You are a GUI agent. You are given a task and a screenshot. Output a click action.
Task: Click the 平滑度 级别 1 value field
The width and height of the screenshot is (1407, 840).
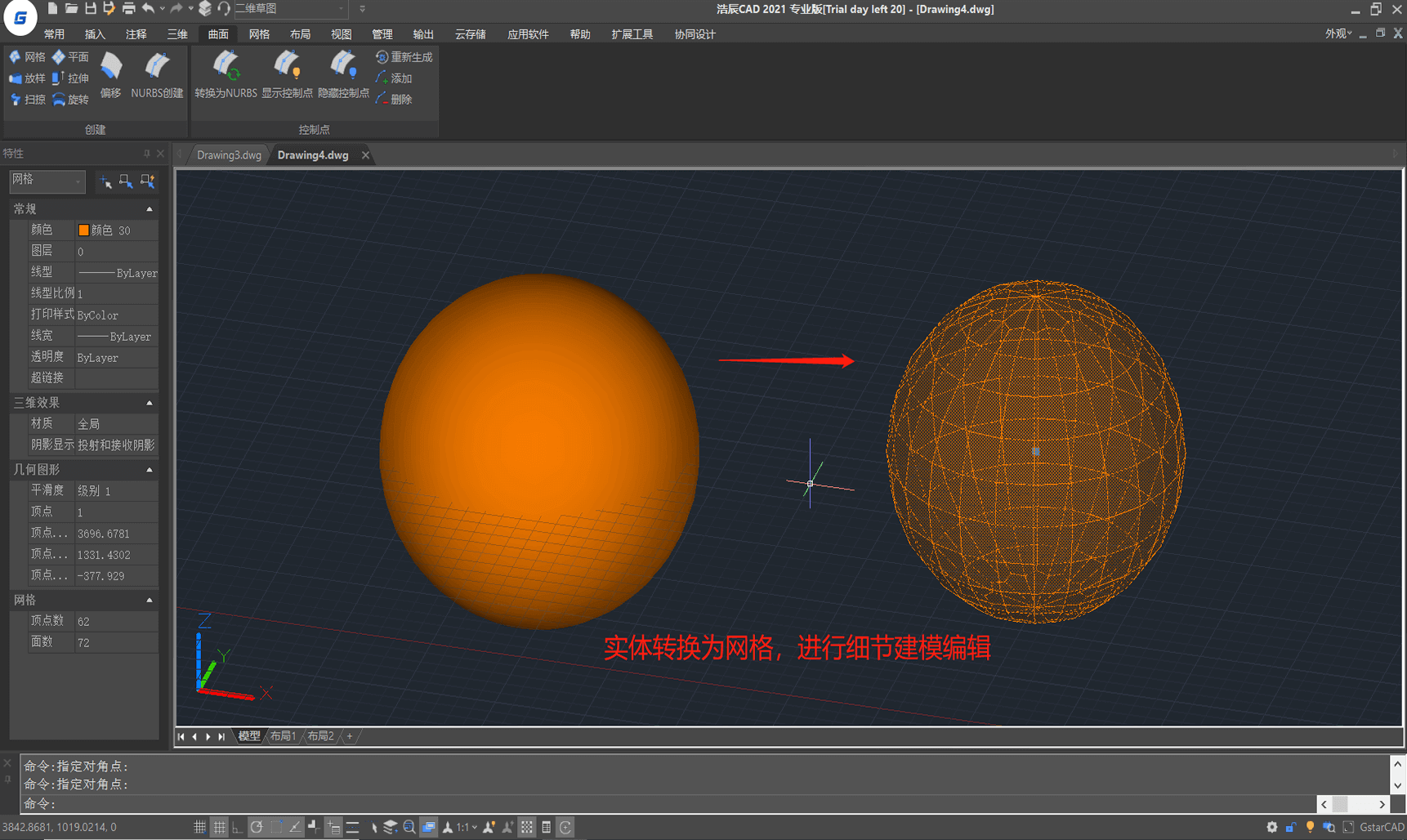click(116, 491)
